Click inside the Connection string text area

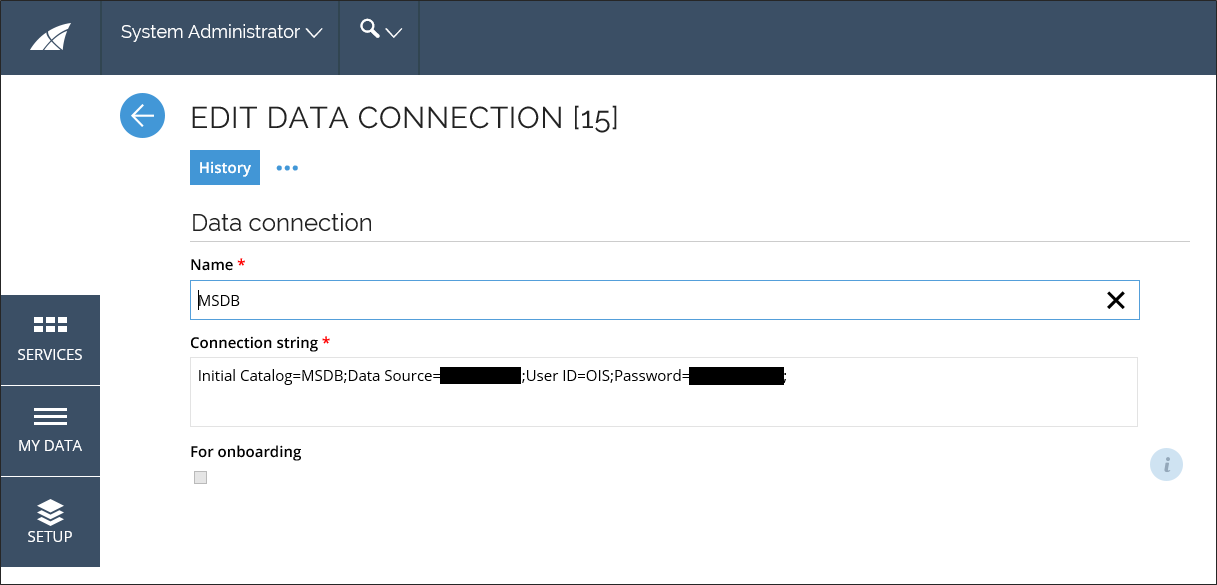[x=664, y=392]
